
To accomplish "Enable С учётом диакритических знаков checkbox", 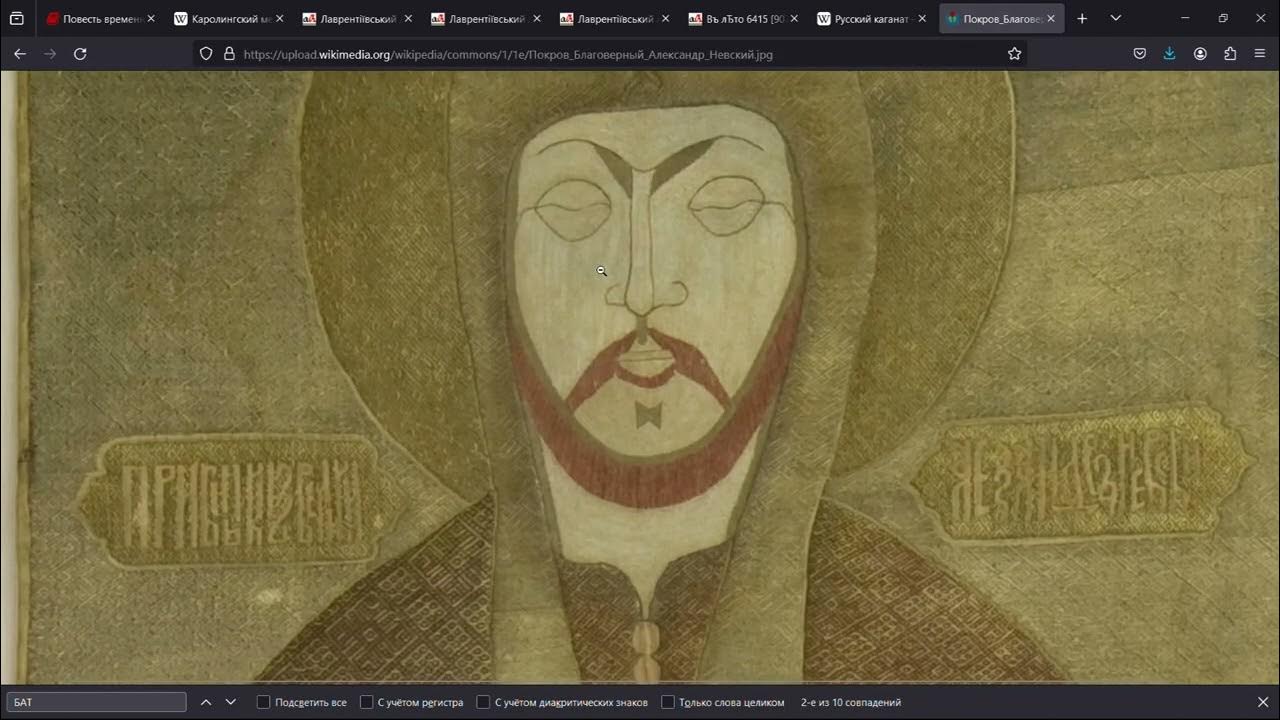I will (x=483, y=702).
